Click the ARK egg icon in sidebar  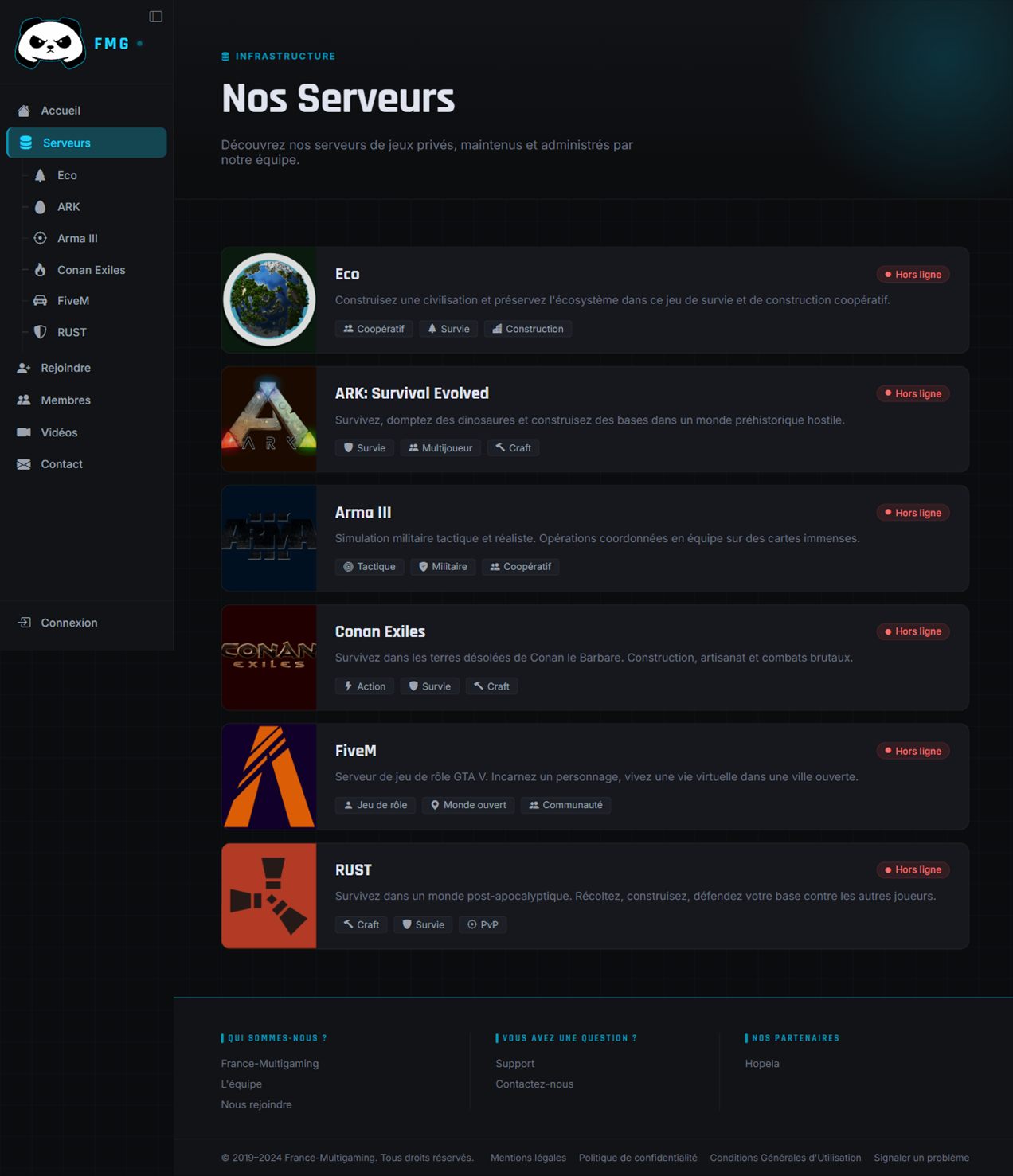coord(40,207)
